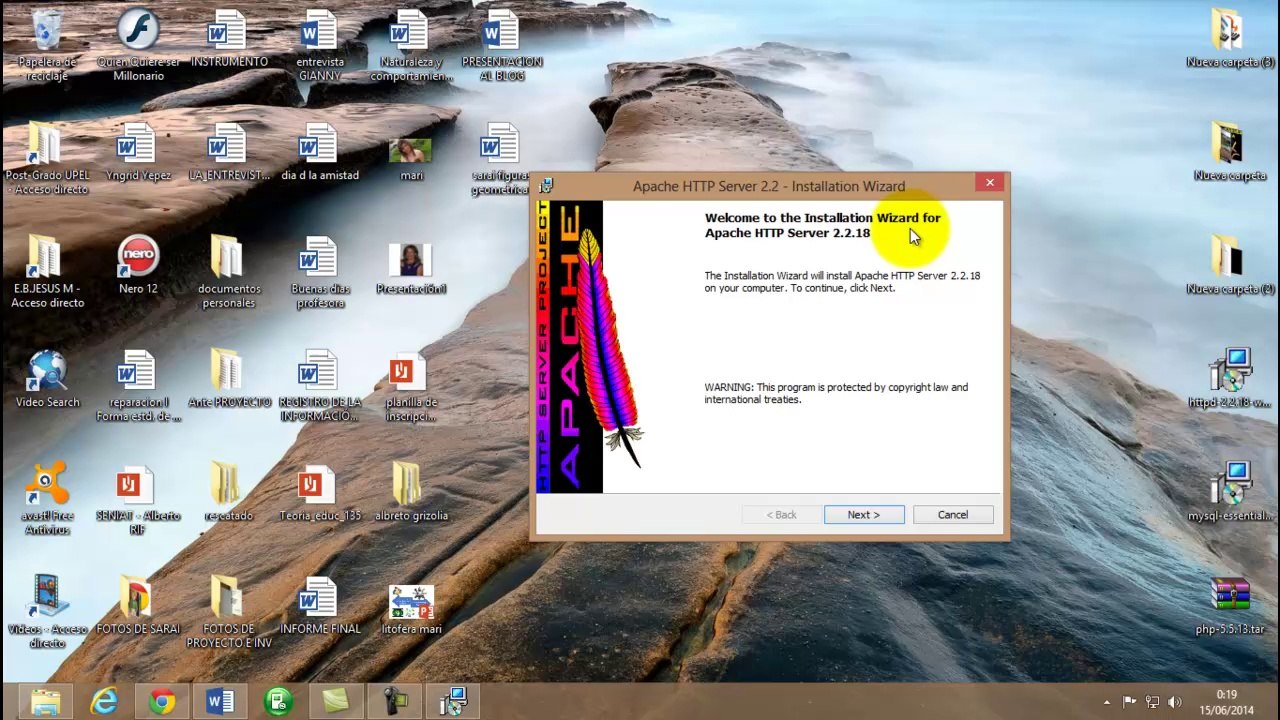Select the Papelera de reciclaje desktop icon
Viewport: 1280px width, 720px height.
[x=47, y=46]
